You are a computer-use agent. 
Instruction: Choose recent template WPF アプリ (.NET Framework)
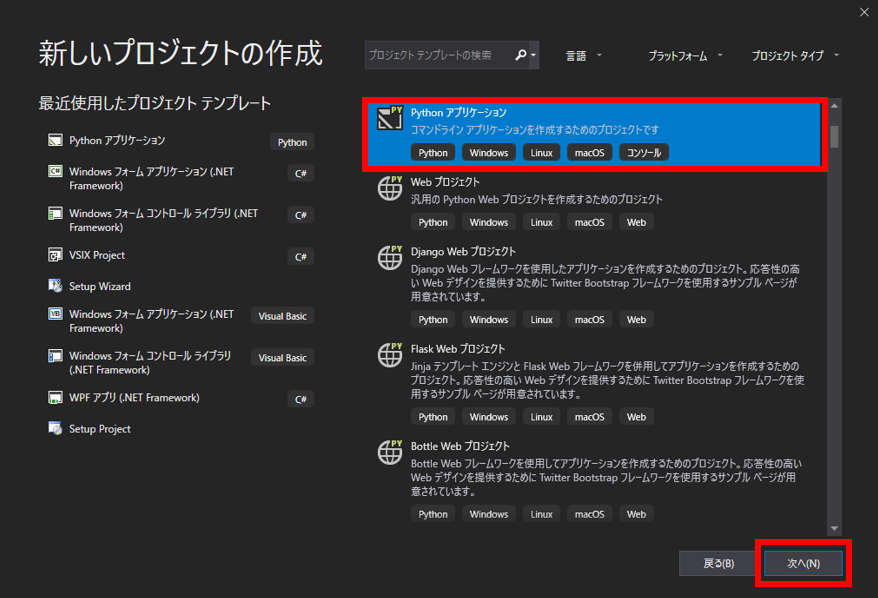click(x=134, y=398)
